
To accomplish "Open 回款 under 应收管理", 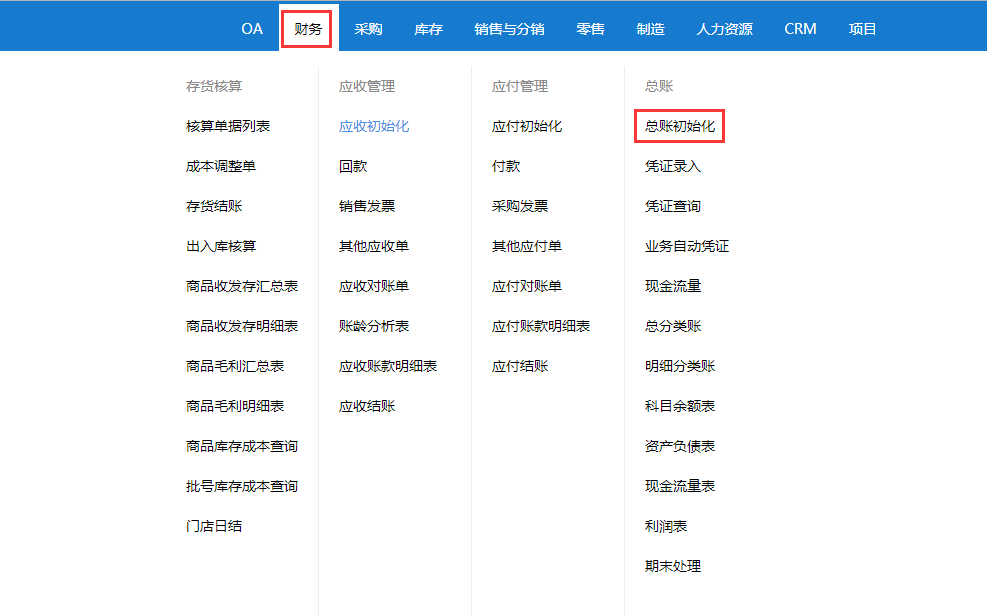I will point(353,166).
